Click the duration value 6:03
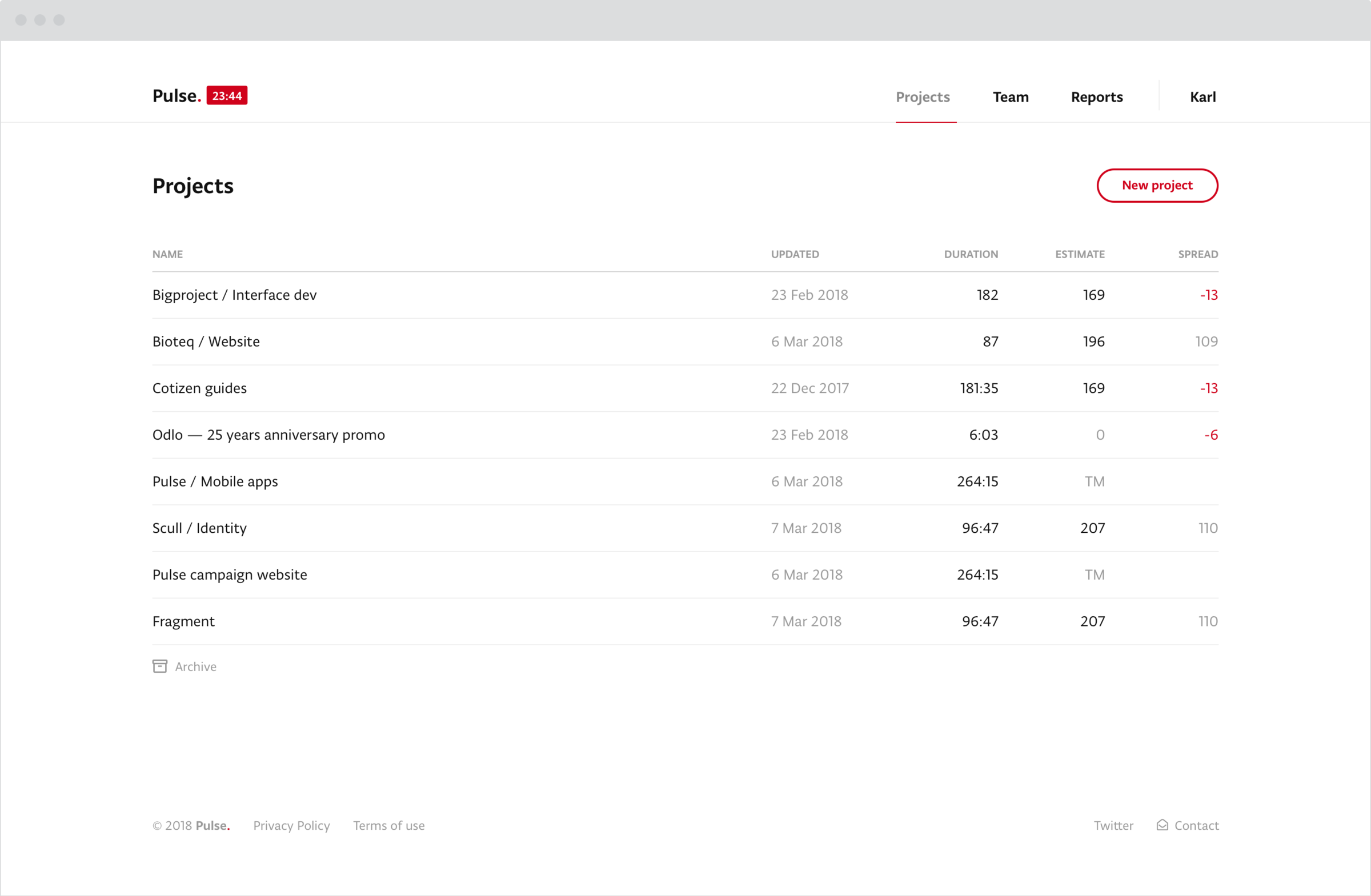Screen dimensions: 1371x896 pos(983,435)
